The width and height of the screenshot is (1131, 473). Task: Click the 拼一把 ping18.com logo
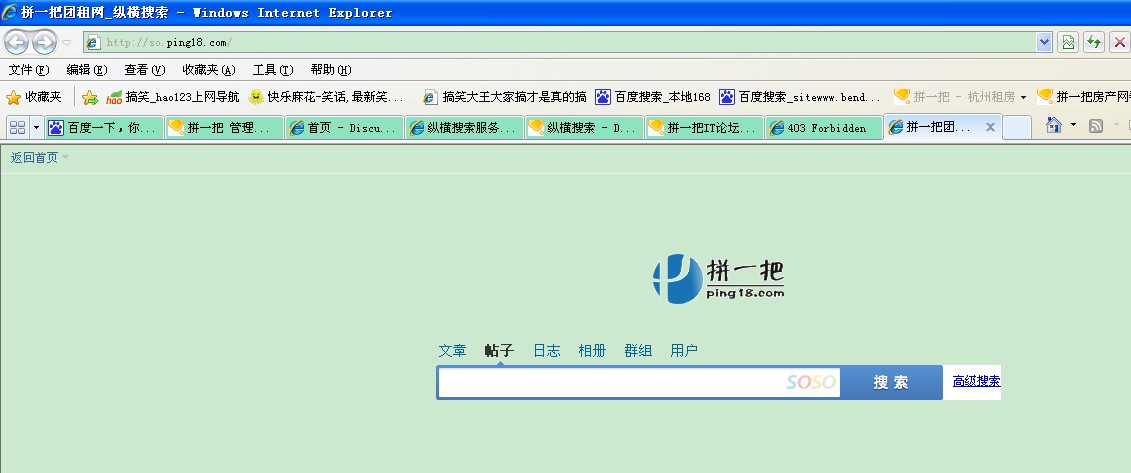click(718, 278)
